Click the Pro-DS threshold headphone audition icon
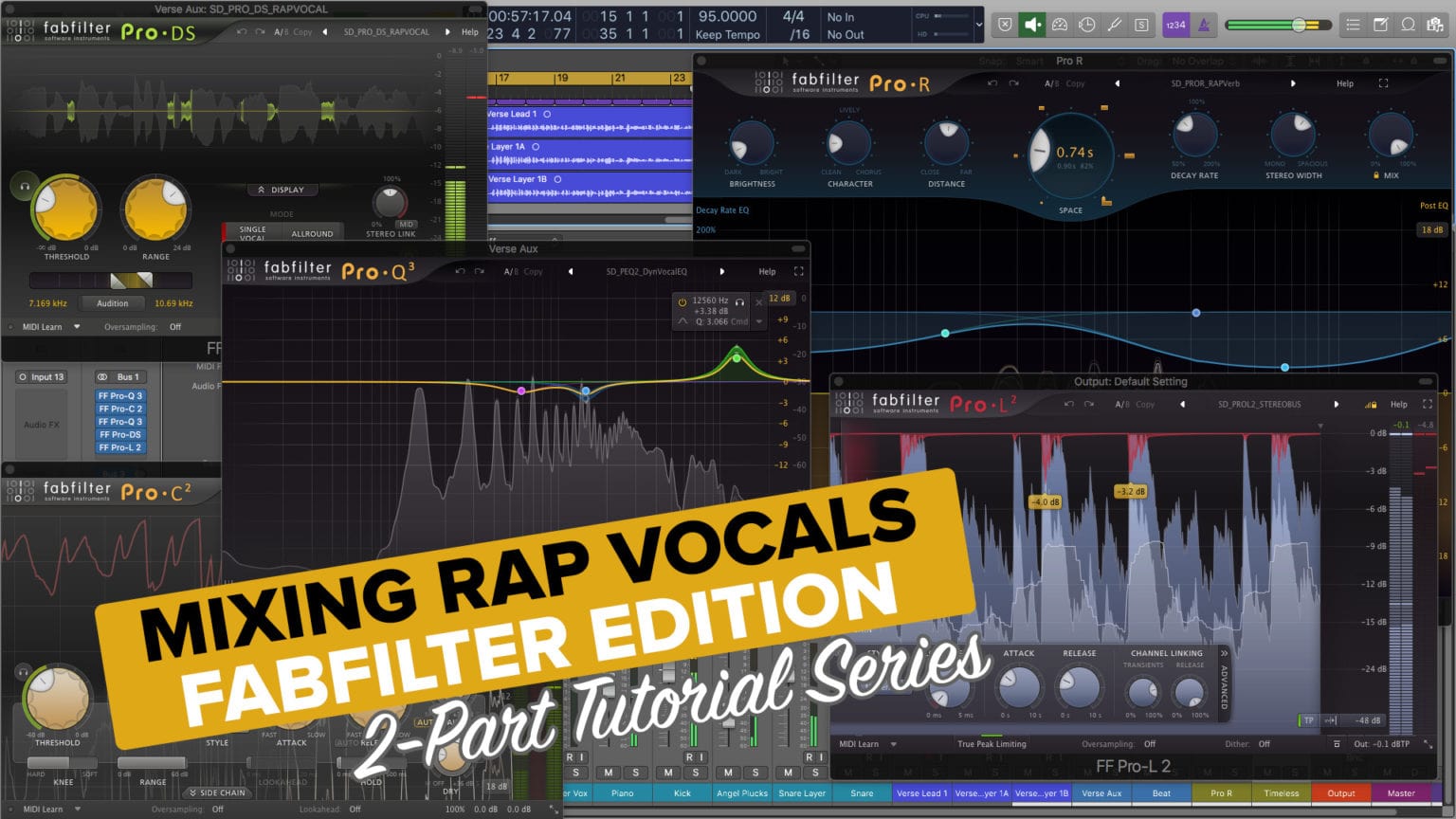The image size is (1456, 819). point(25,187)
